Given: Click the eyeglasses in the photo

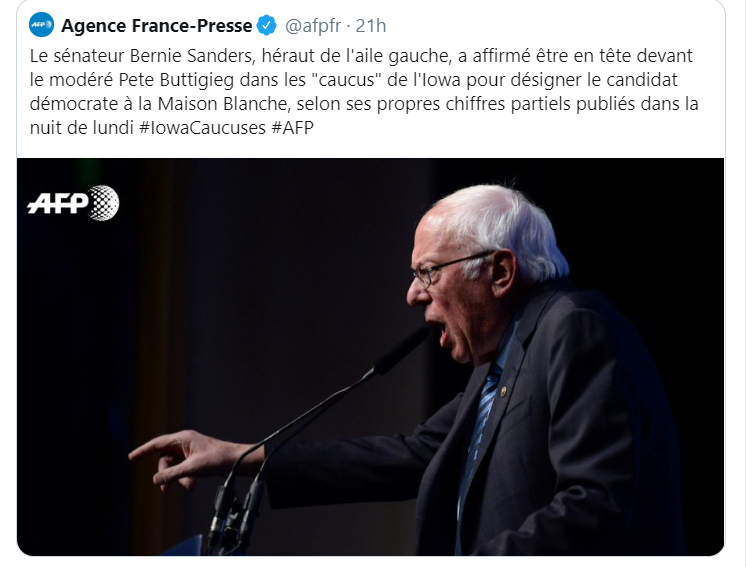Looking at the screenshot, I should pos(440,268).
